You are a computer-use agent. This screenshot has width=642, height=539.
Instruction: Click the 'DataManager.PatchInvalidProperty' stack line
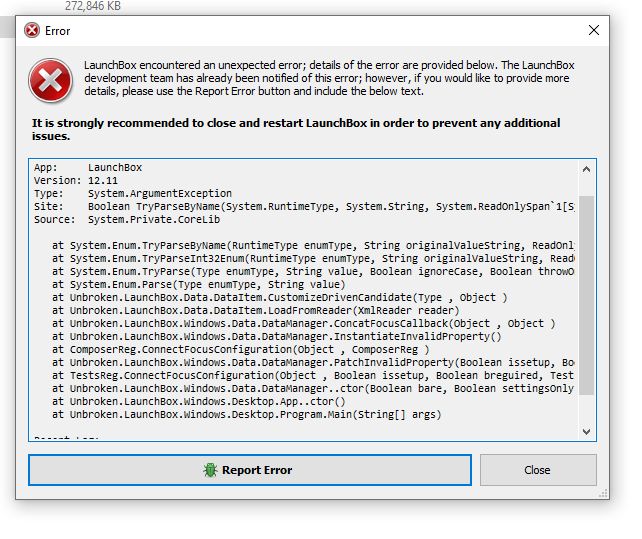point(313,363)
